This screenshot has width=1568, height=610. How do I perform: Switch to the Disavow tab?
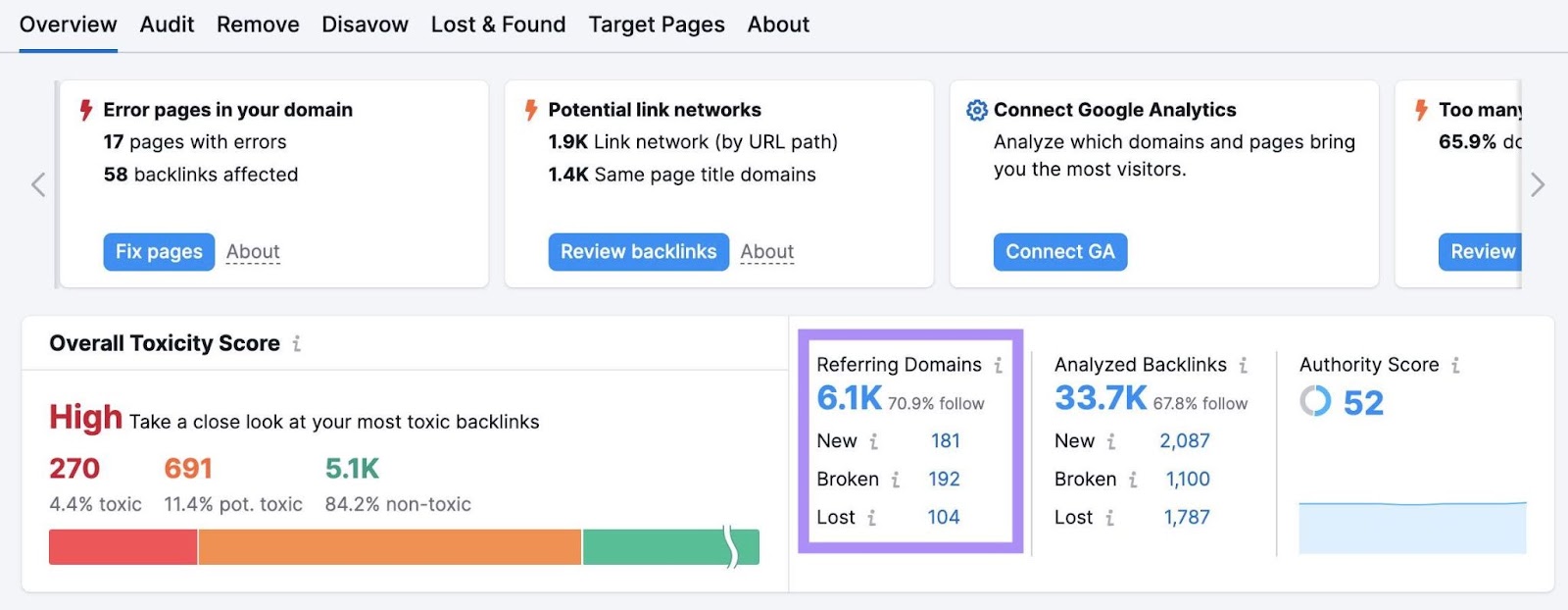point(365,25)
